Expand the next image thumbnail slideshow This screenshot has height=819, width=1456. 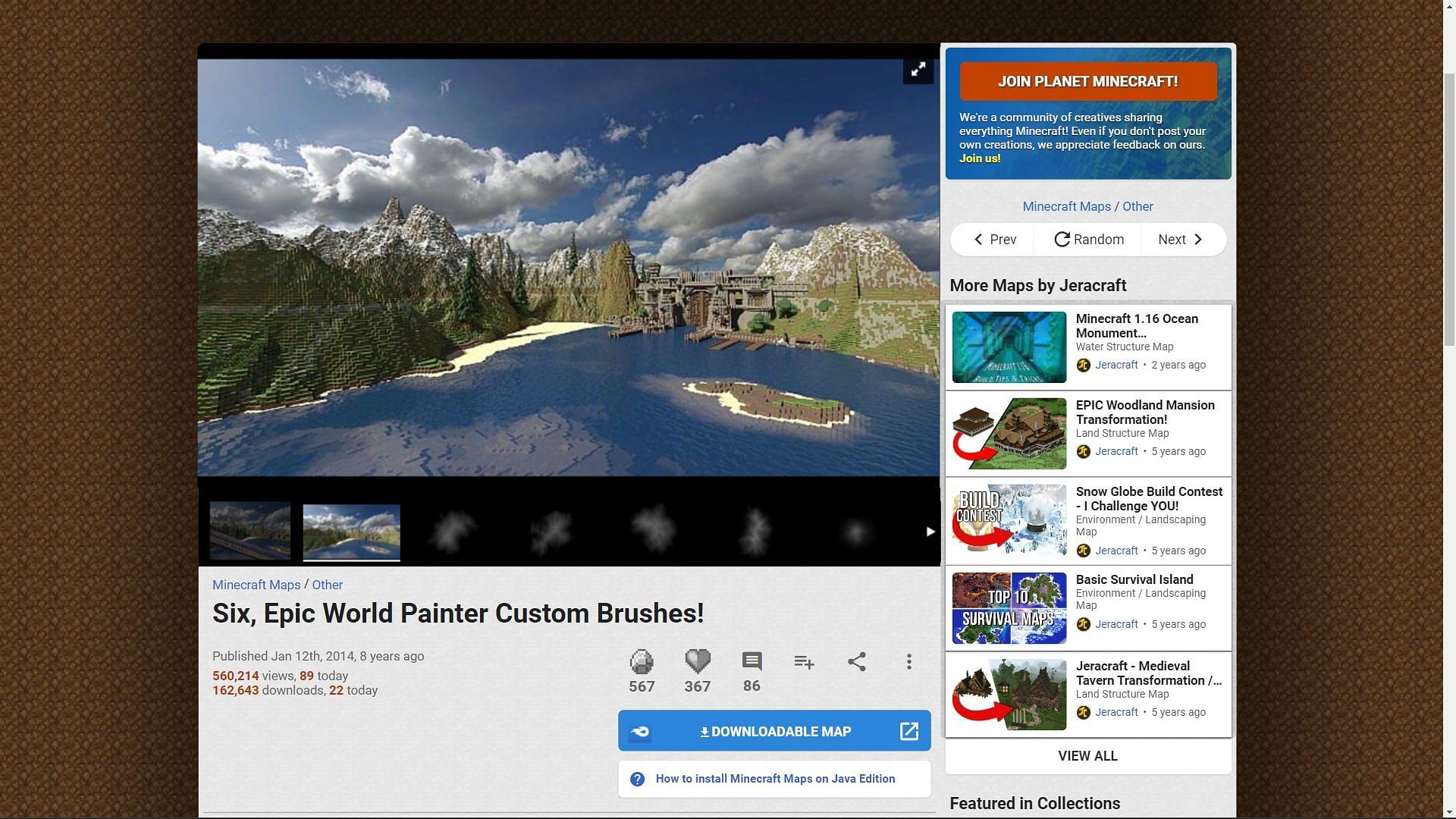(x=929, y=531)
